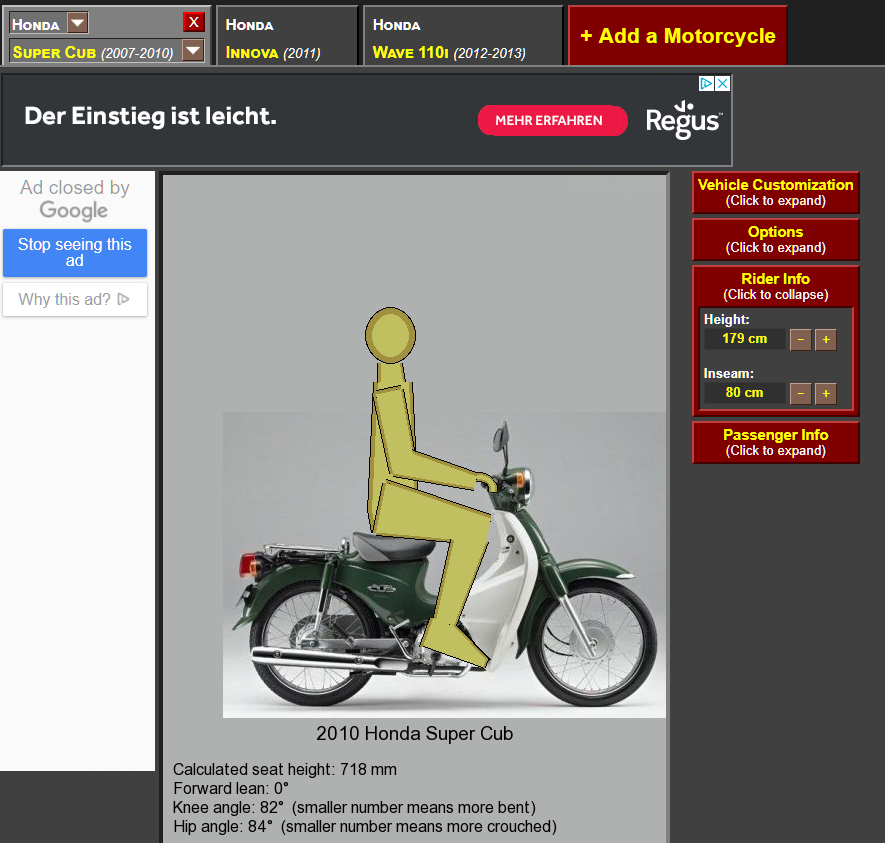Image resolution: width=885 pixels, height=843 pixels.
Task: Open the Honda brand dropdown arrow
Action: click(x=77, y=23)
